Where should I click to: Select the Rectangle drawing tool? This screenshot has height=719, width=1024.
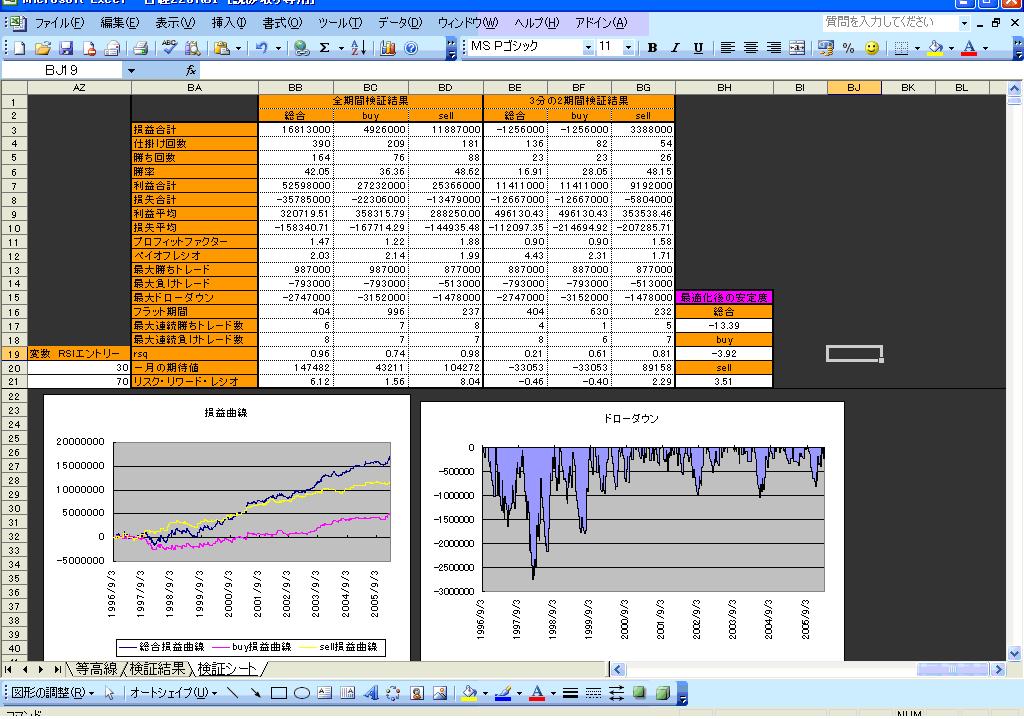pos(279,692)
